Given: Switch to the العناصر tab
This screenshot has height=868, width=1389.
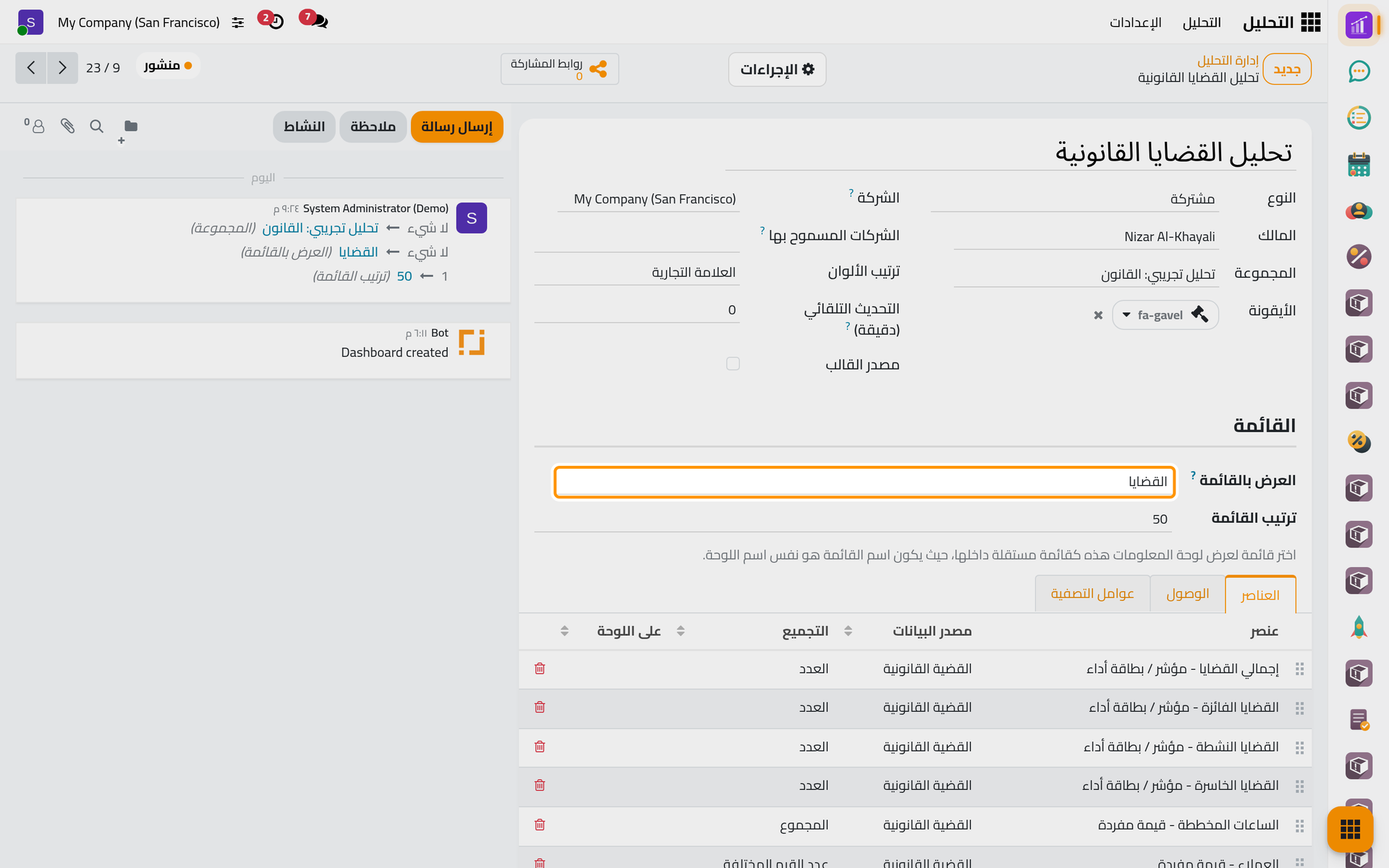Looking at the screenshot, I should click(x=1260, y=595).
